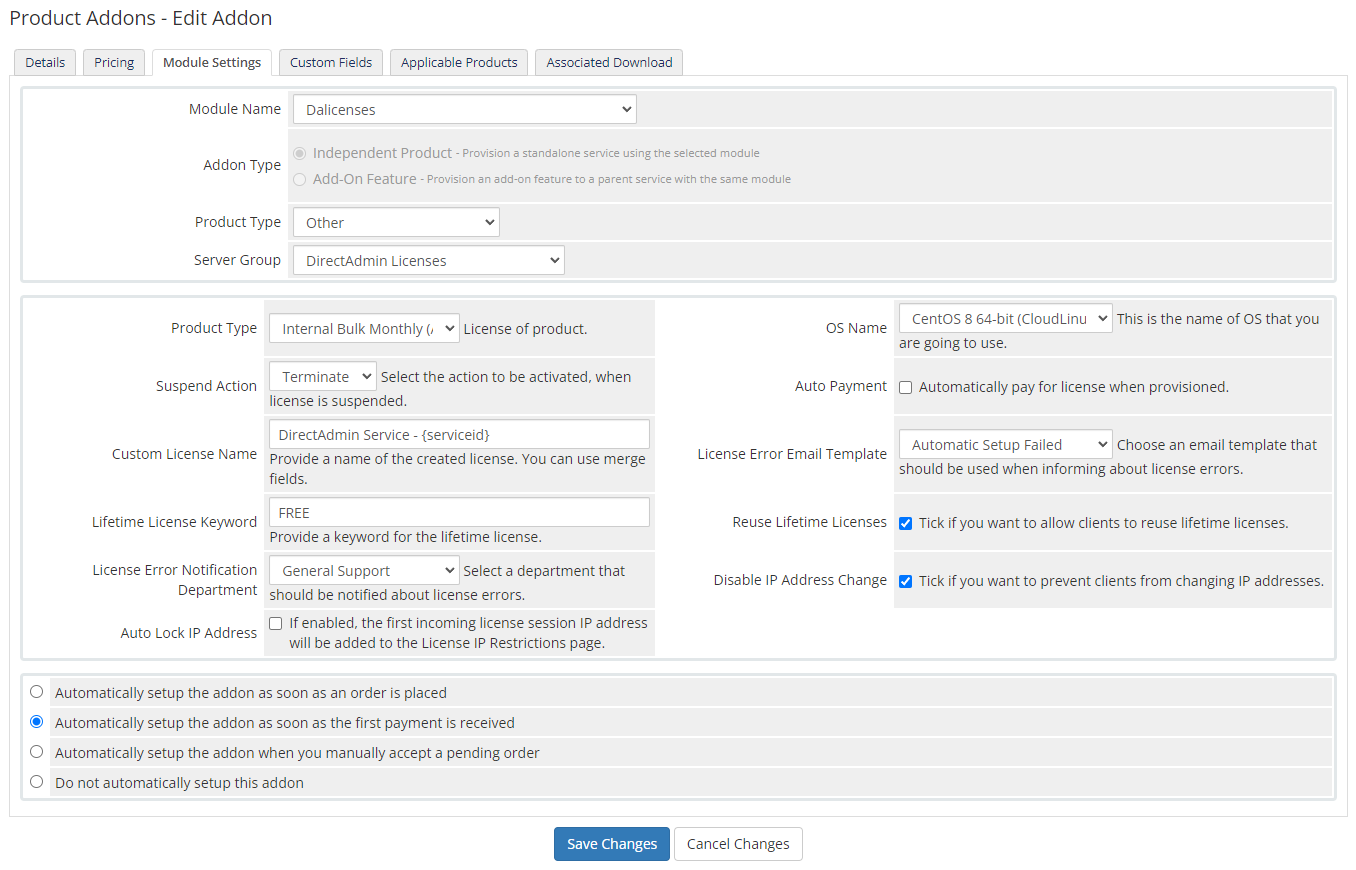Open the License Error Email Template dropdown
The image size is (1356, 870).
(x=1004, y=443)
